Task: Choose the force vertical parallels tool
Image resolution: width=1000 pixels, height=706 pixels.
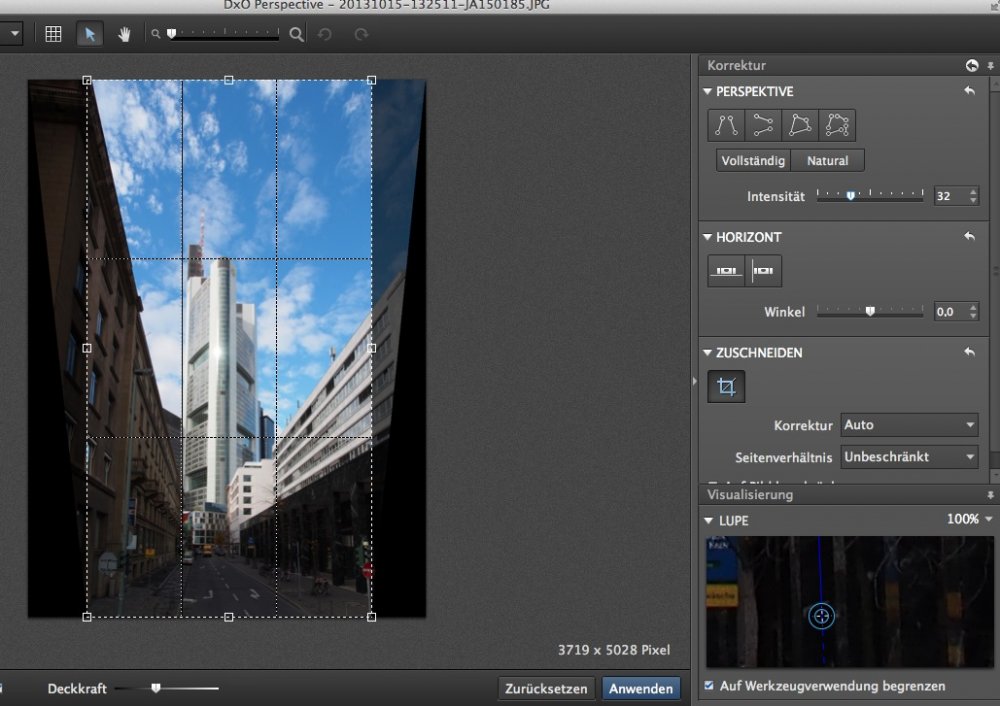Action: pos(726,125)
